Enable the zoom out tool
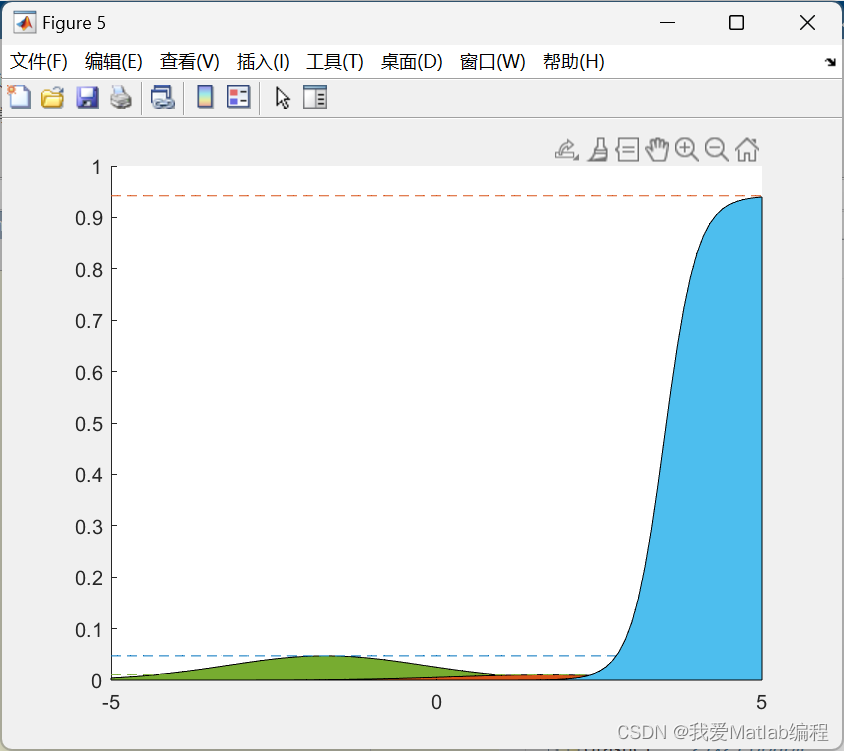Viewport: 844px width, 751px height. (x=717, y=150)
